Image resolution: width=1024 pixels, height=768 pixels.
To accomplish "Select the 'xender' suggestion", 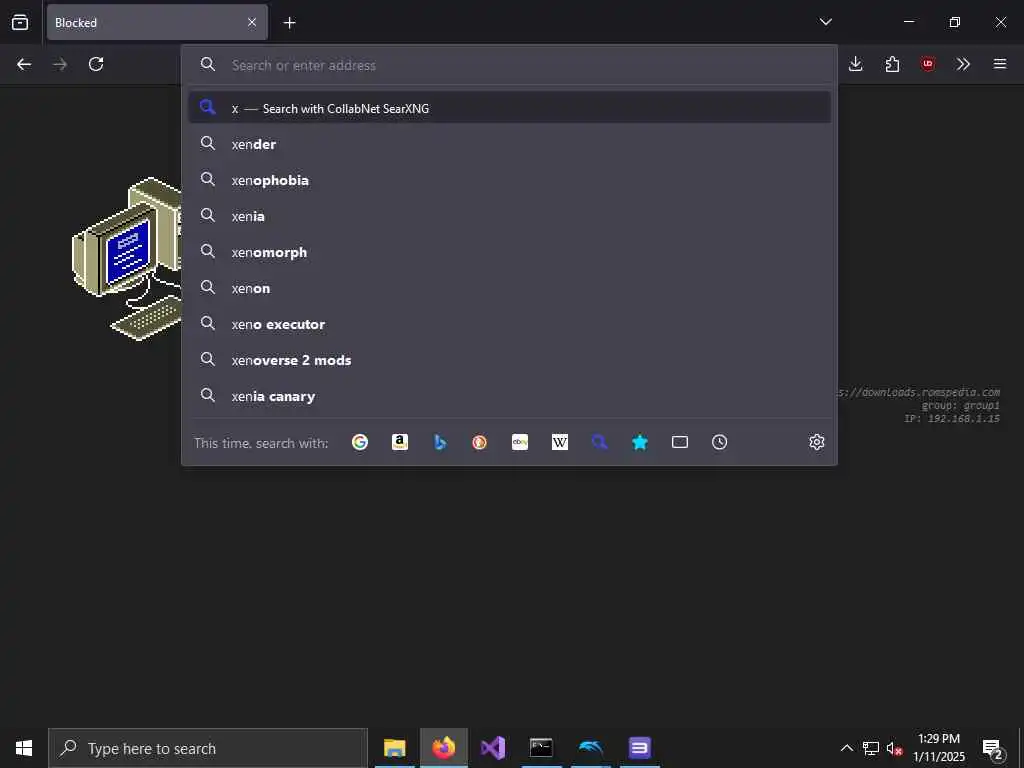I will [509, 144].
